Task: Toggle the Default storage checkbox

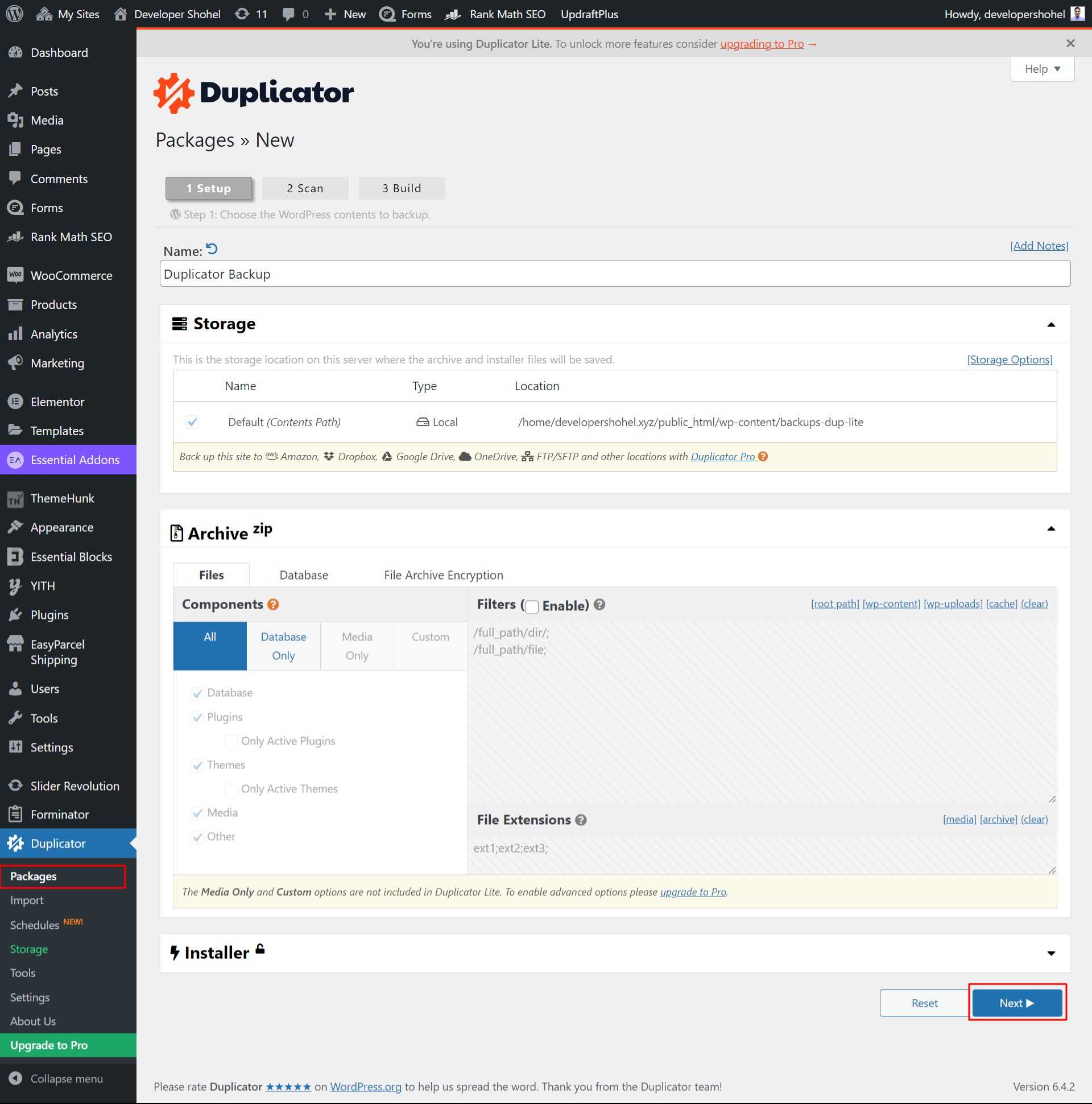Action: pyautogui.click(x=193, y=421)
